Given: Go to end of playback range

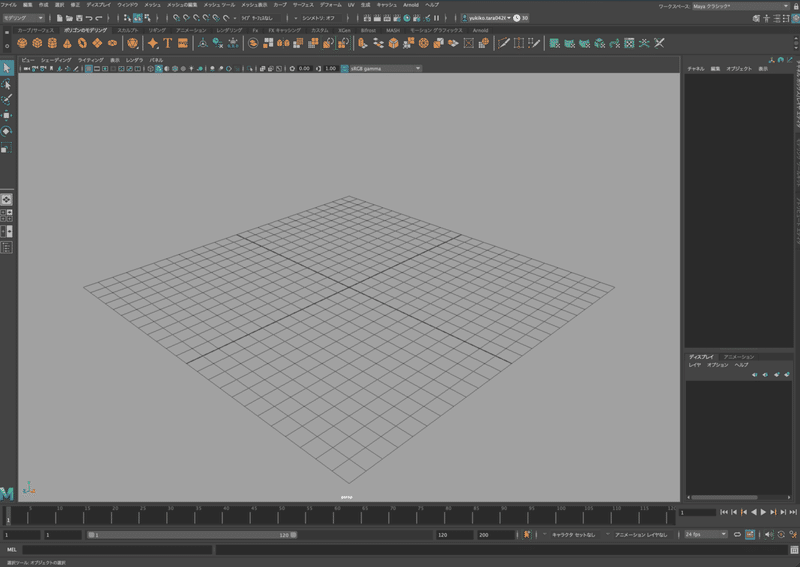Looking at the screenshot, I should 793,512.
